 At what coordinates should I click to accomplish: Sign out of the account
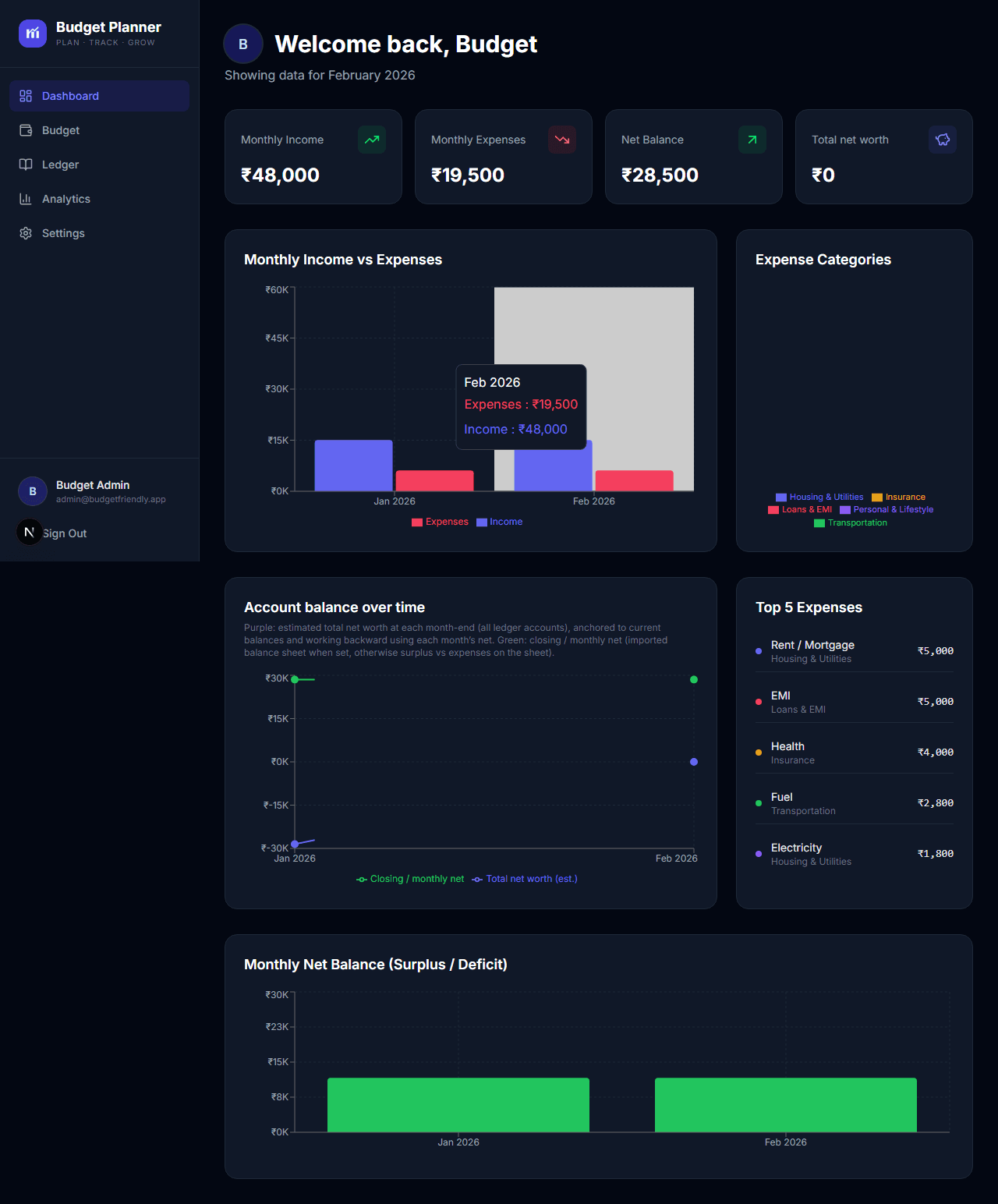(65, 533)
